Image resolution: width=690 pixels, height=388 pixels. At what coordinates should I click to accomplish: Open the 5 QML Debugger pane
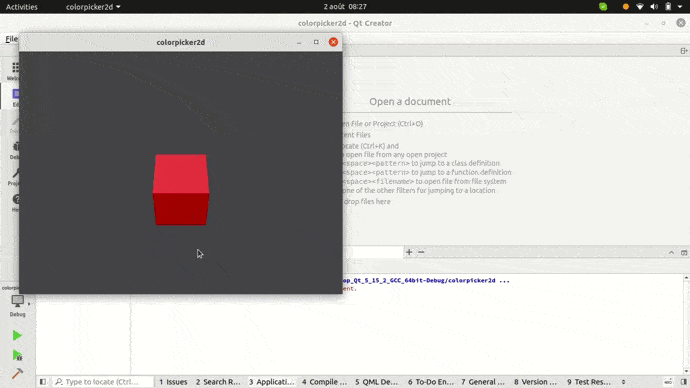click(376, 382)
